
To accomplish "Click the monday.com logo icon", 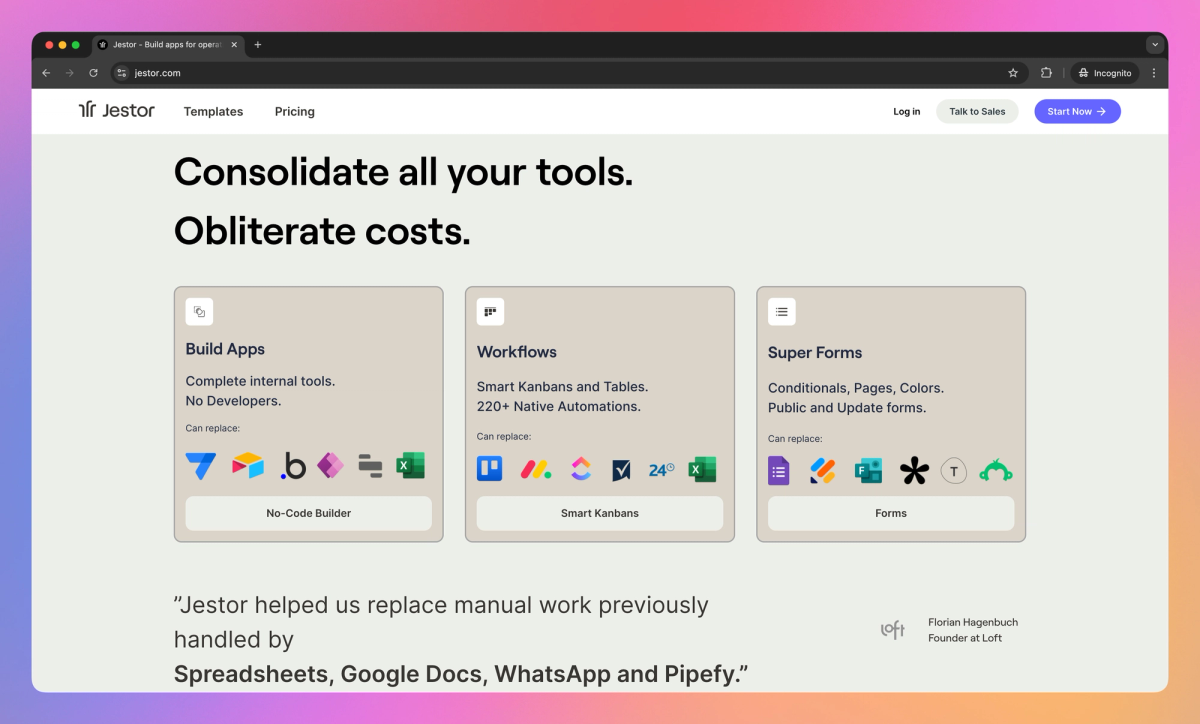I will point(536,469).
